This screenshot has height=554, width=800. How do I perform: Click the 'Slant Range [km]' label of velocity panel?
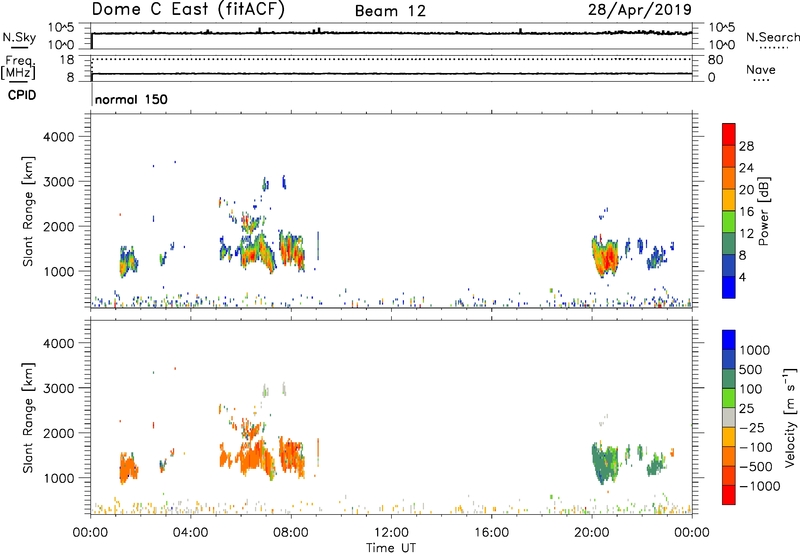(28, 418)
